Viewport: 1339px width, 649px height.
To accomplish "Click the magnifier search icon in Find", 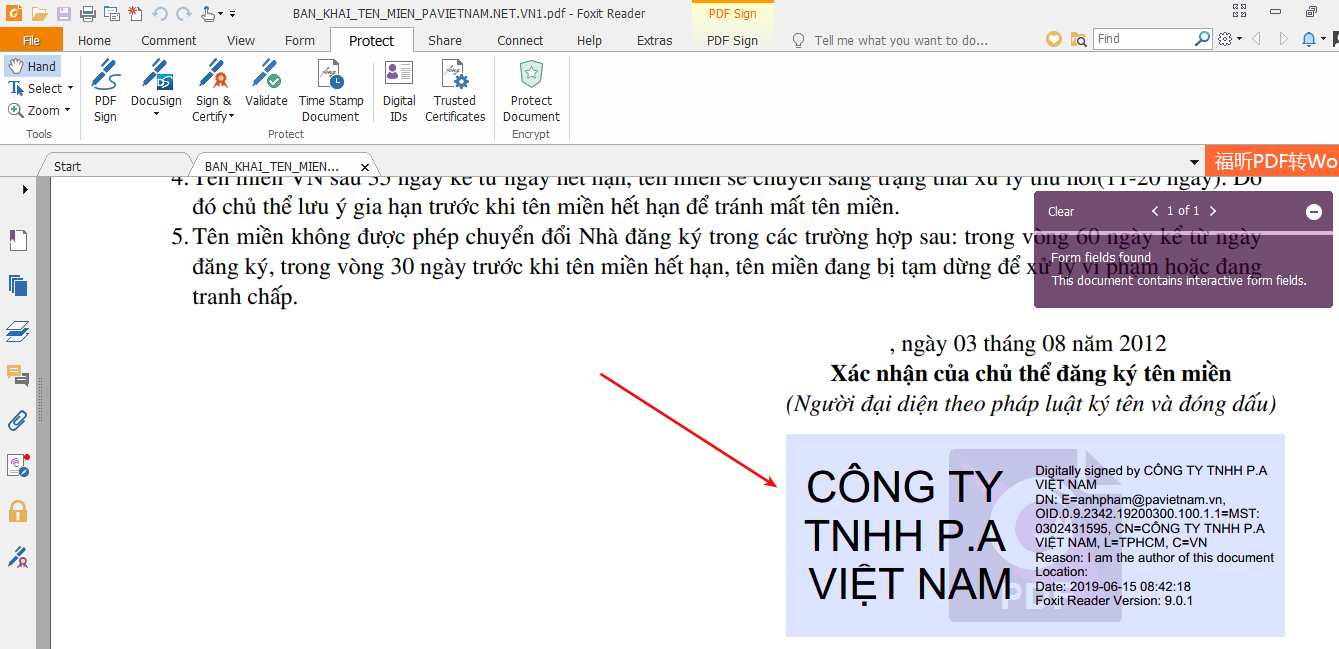I will click(x=1202, y=39).
